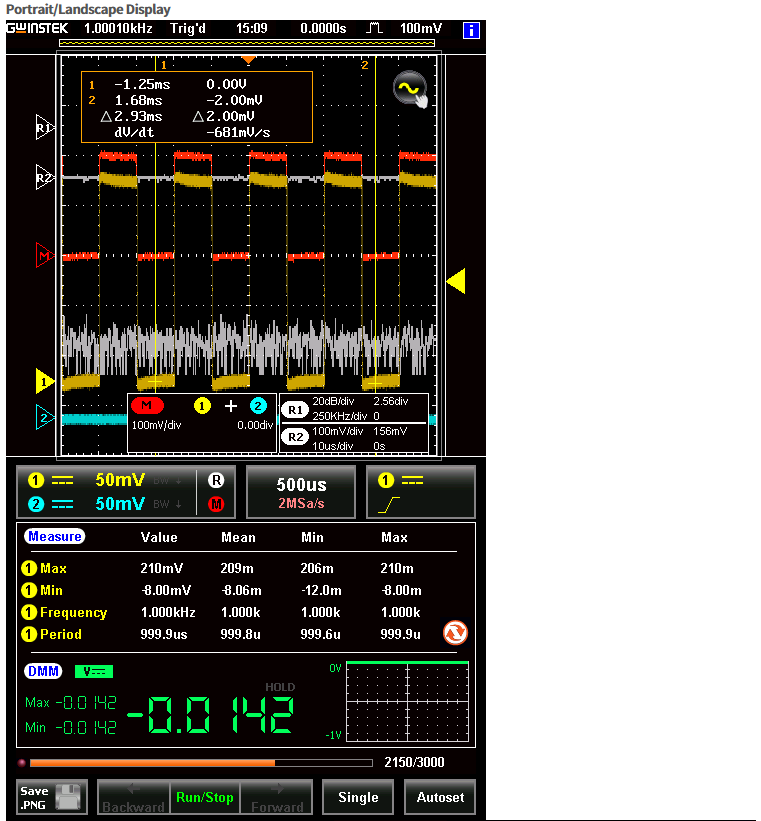Select vertical cursor 2 label

click(x=365, y=65)
